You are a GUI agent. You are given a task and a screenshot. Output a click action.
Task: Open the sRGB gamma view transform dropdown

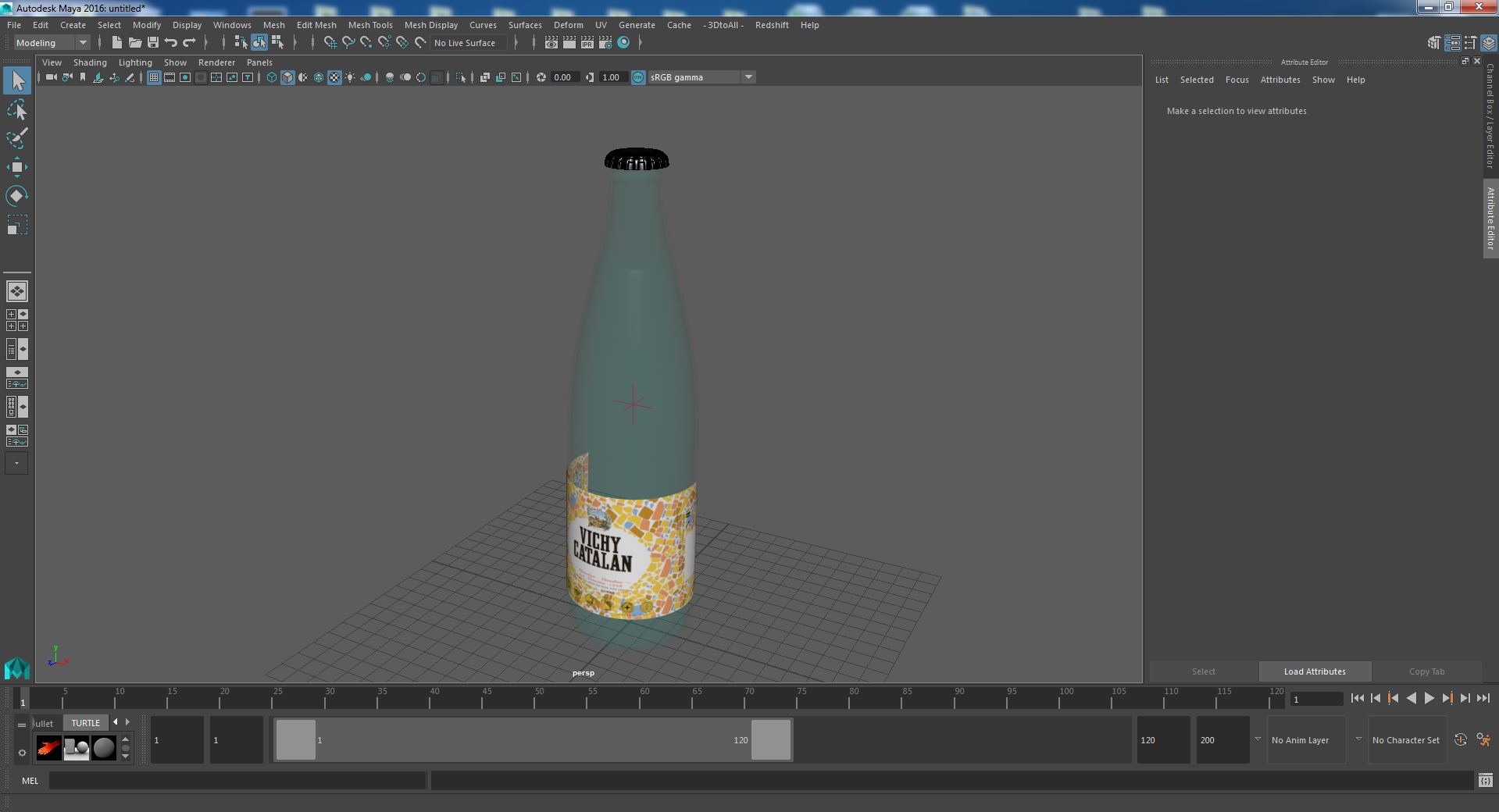pos(701,77)
